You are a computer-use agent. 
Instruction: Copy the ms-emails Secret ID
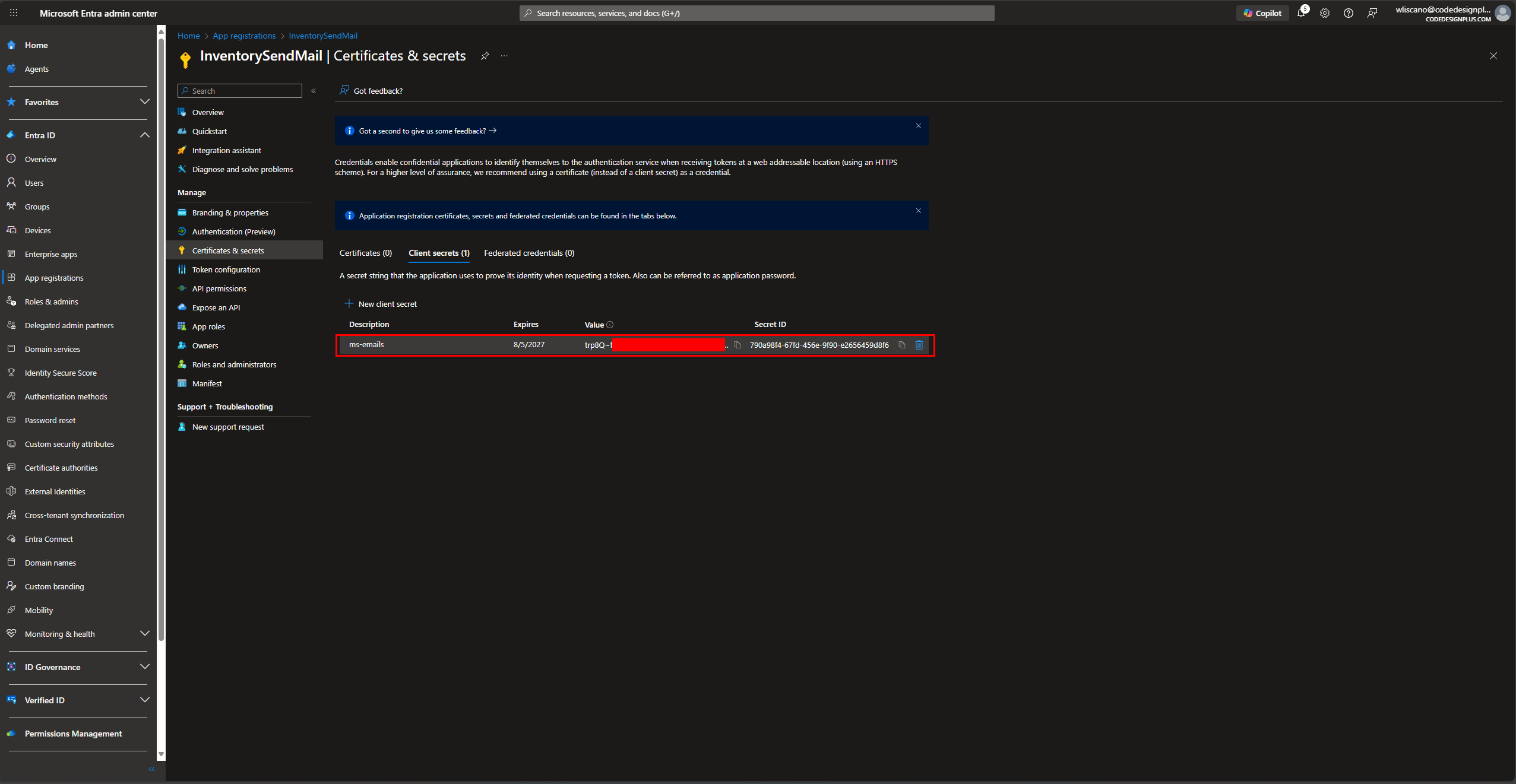pos(902,345)
